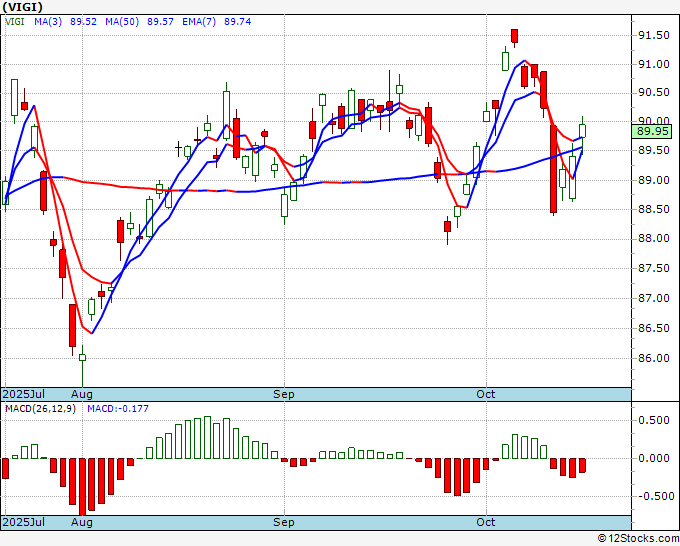Click the 0.000 MACD axis label
680x546 pixels.
tap(654, 458)
